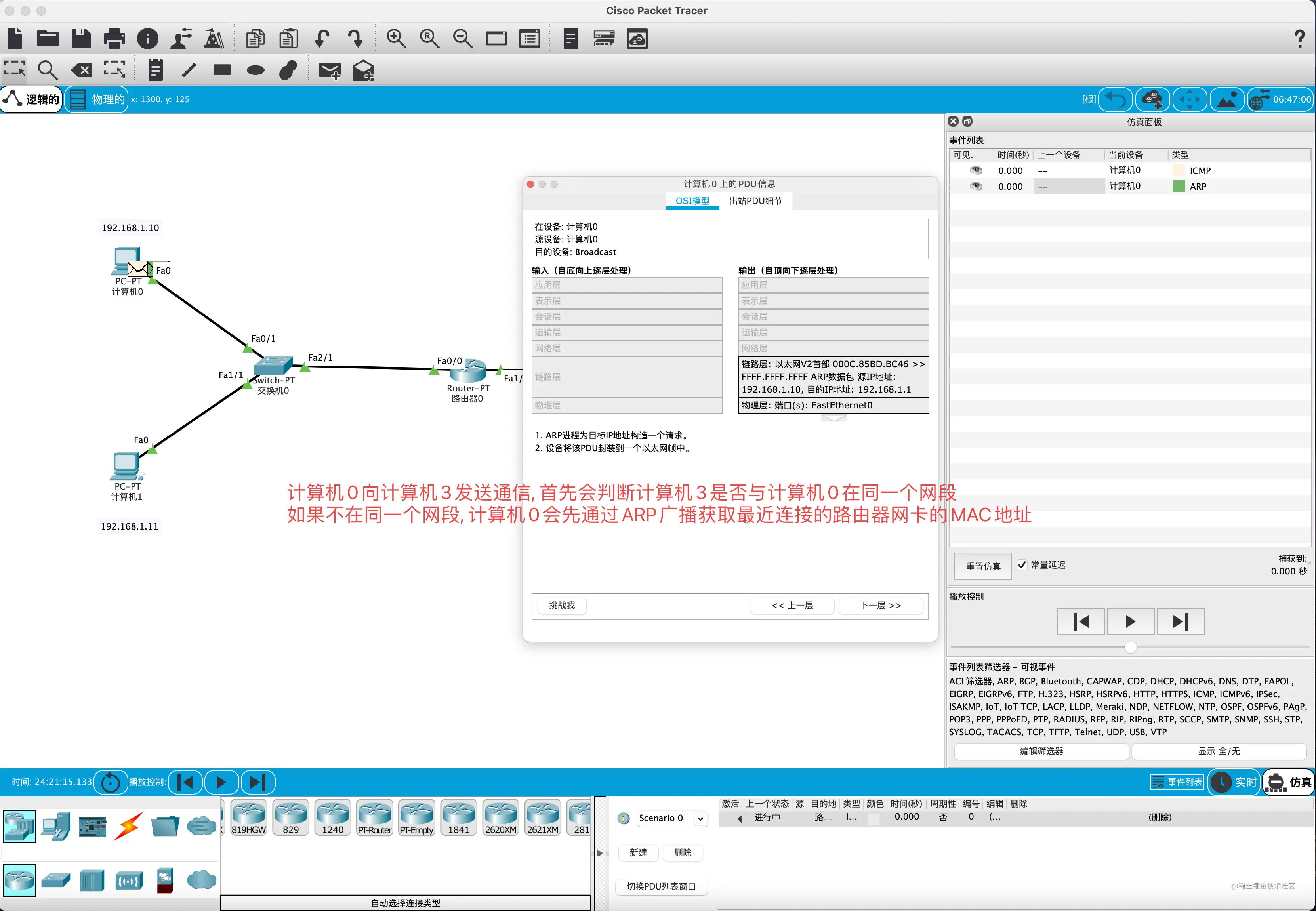Open the network information icon
Viewport: 1316px width, 911px height.
[148, 38]
